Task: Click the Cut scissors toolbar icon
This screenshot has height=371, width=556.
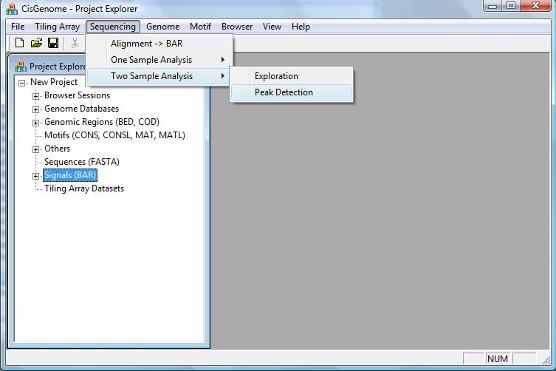Action: (74, 43)
